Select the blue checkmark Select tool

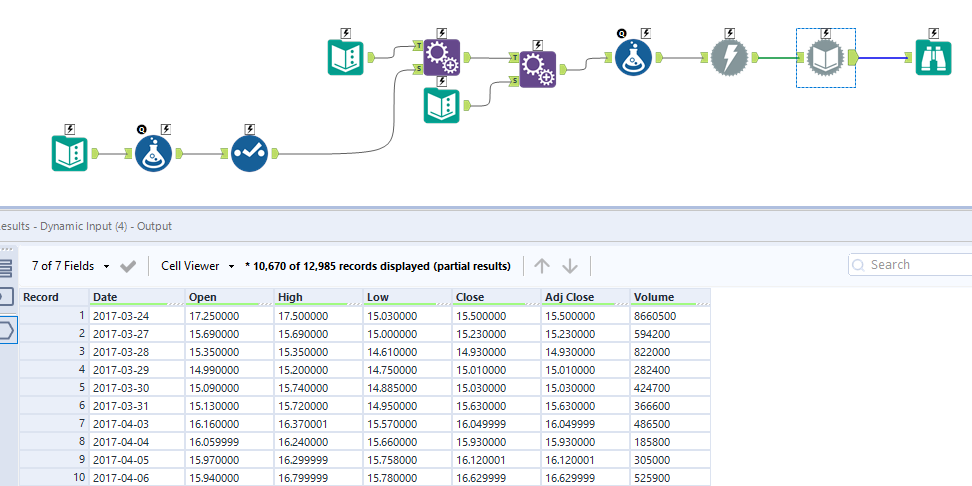point(249,154)
